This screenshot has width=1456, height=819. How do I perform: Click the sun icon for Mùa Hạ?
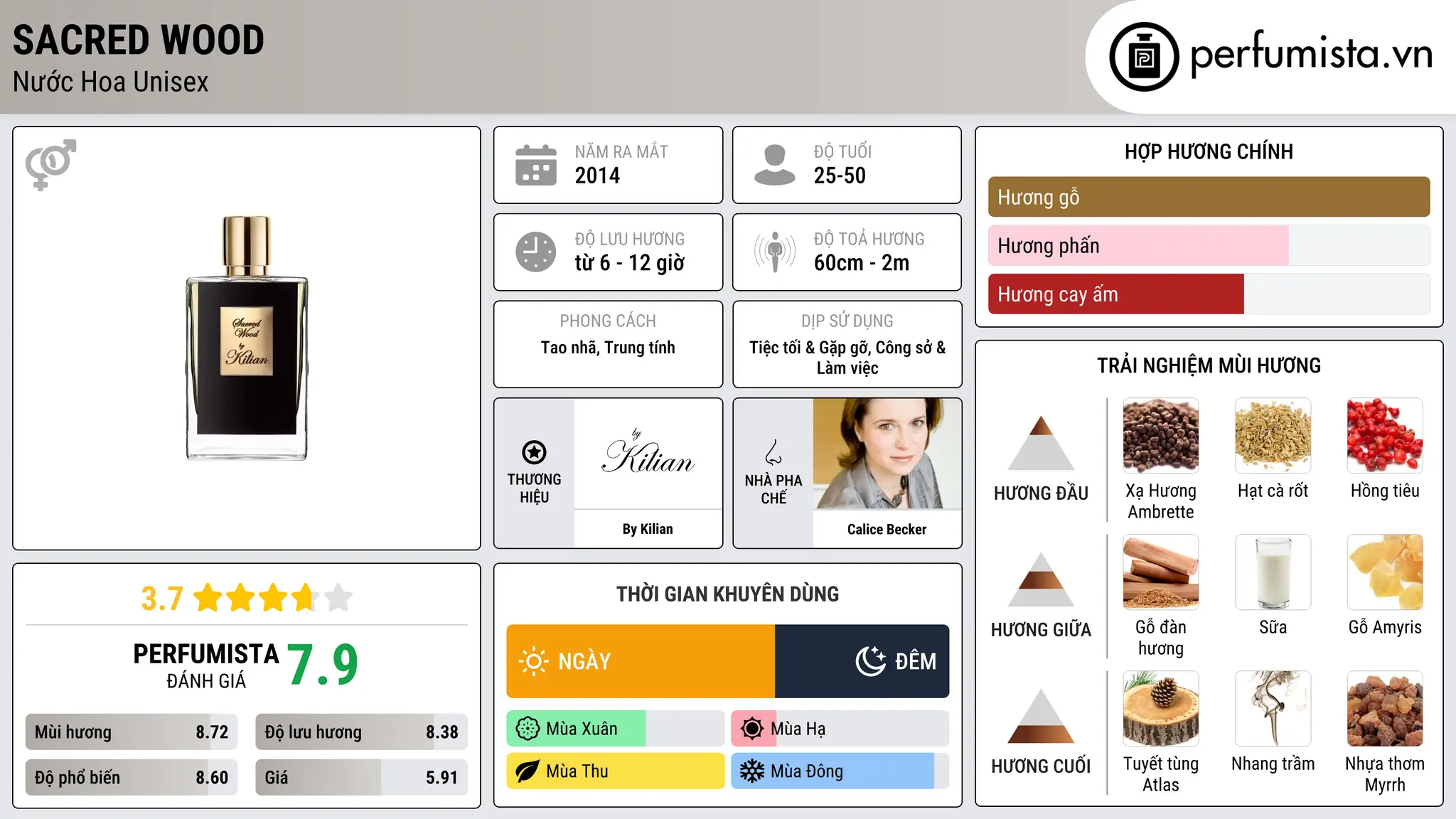point(752,729)
